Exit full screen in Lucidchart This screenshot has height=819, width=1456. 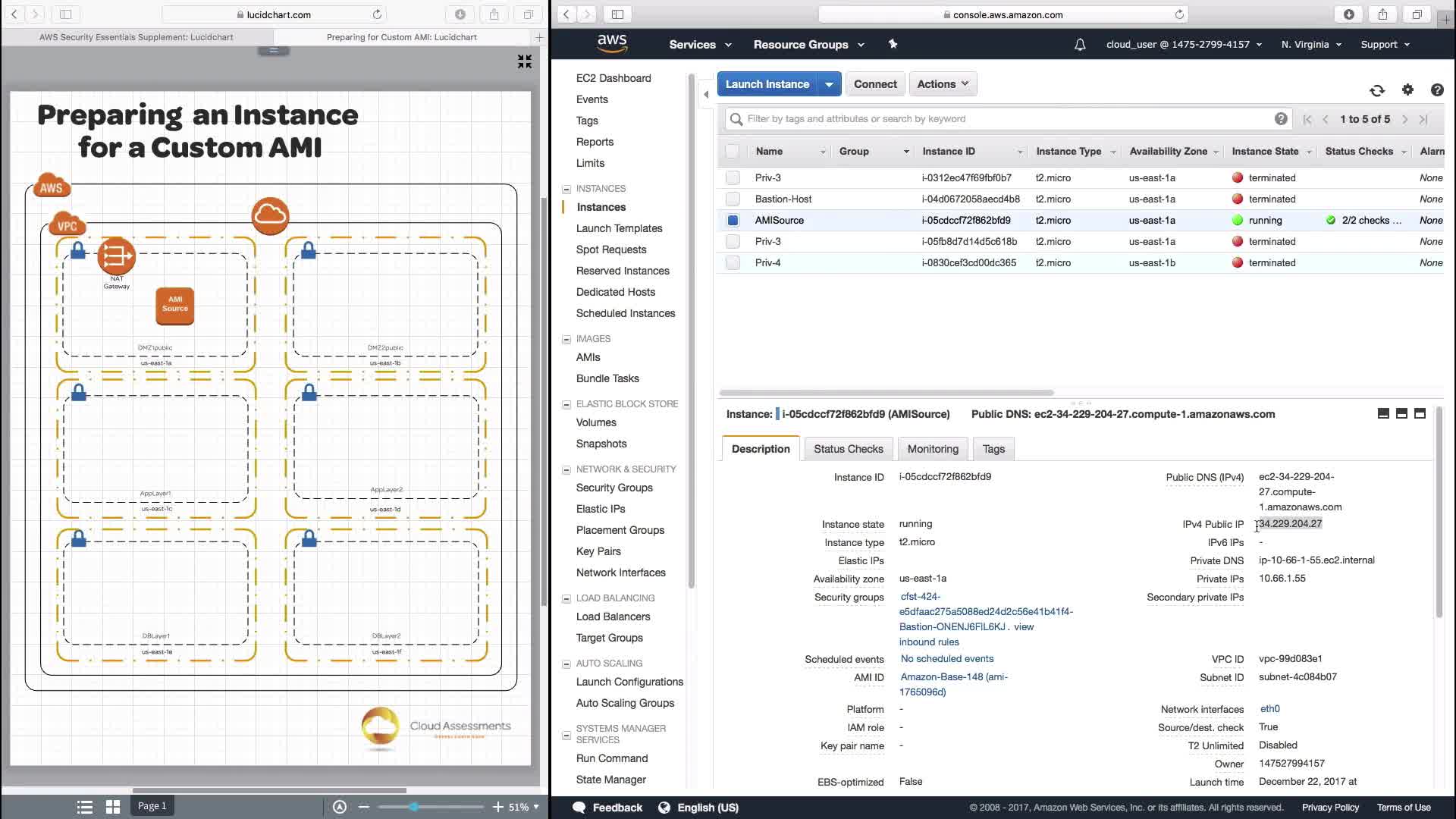(x=525, y=61)
